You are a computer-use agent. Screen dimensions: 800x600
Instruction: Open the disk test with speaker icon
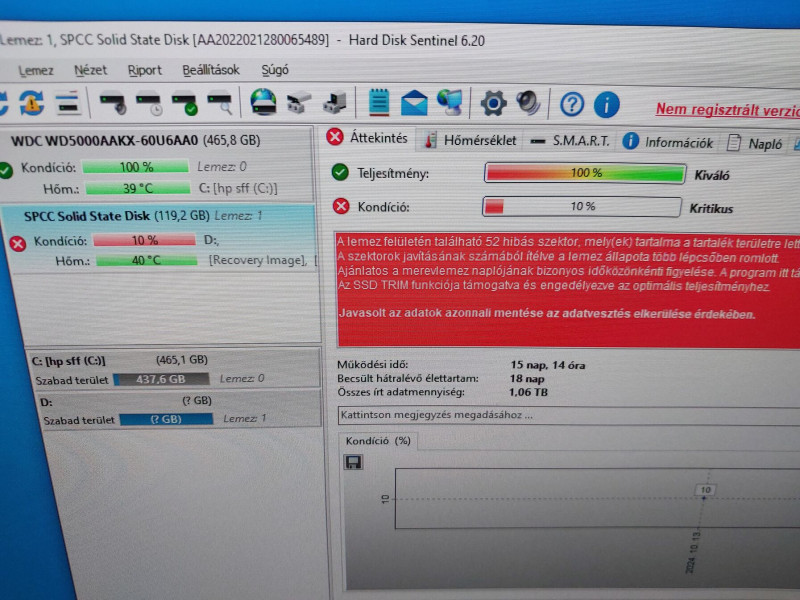click(113, 103)
